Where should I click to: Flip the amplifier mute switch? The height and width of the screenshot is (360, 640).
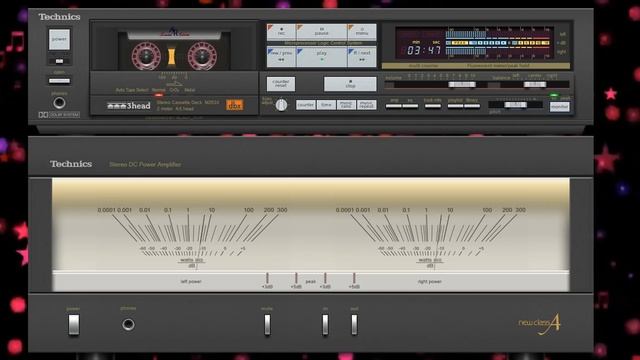(267, 325)
